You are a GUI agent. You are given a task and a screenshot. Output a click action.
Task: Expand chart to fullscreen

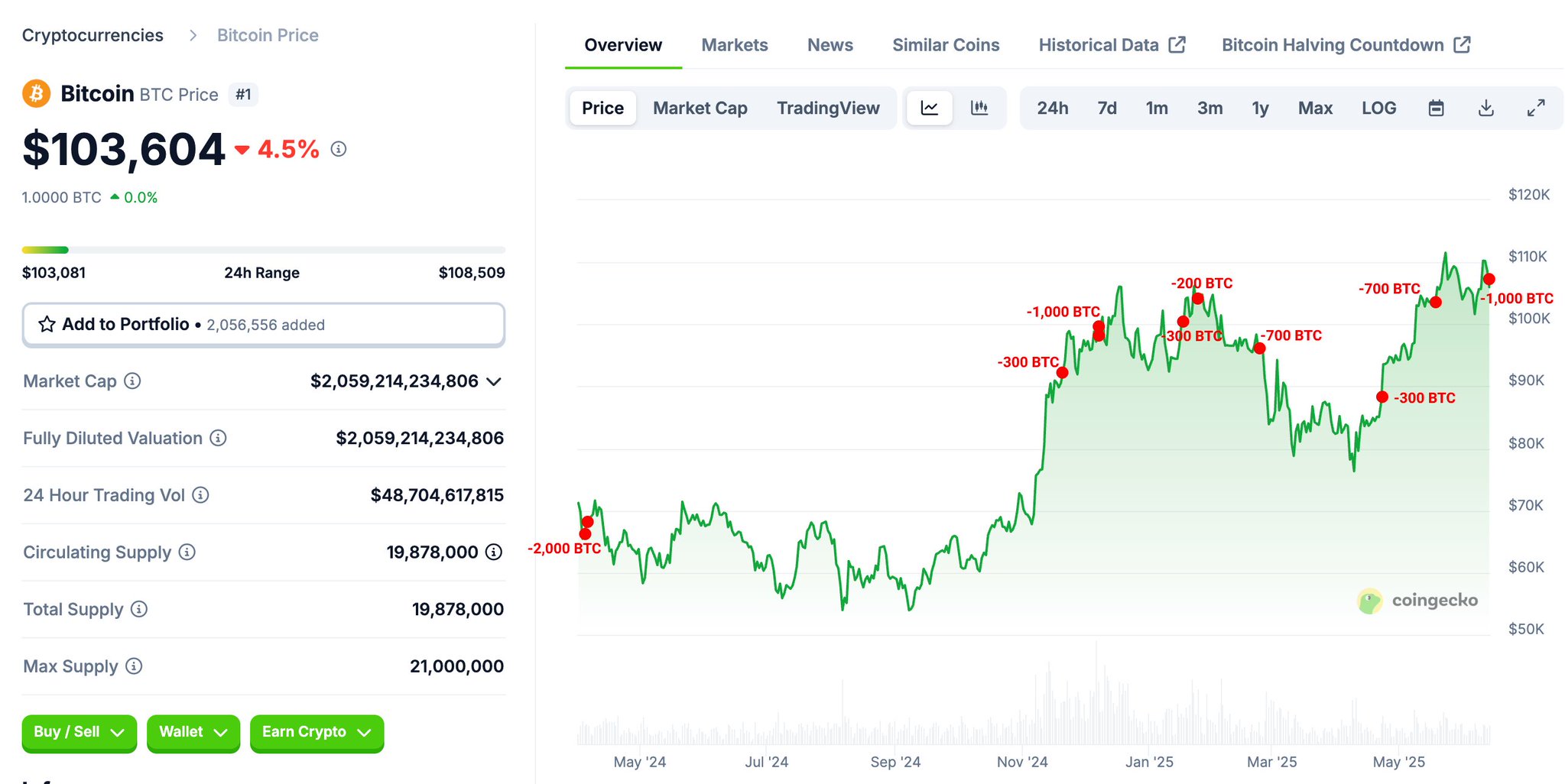pos(1535,108)
